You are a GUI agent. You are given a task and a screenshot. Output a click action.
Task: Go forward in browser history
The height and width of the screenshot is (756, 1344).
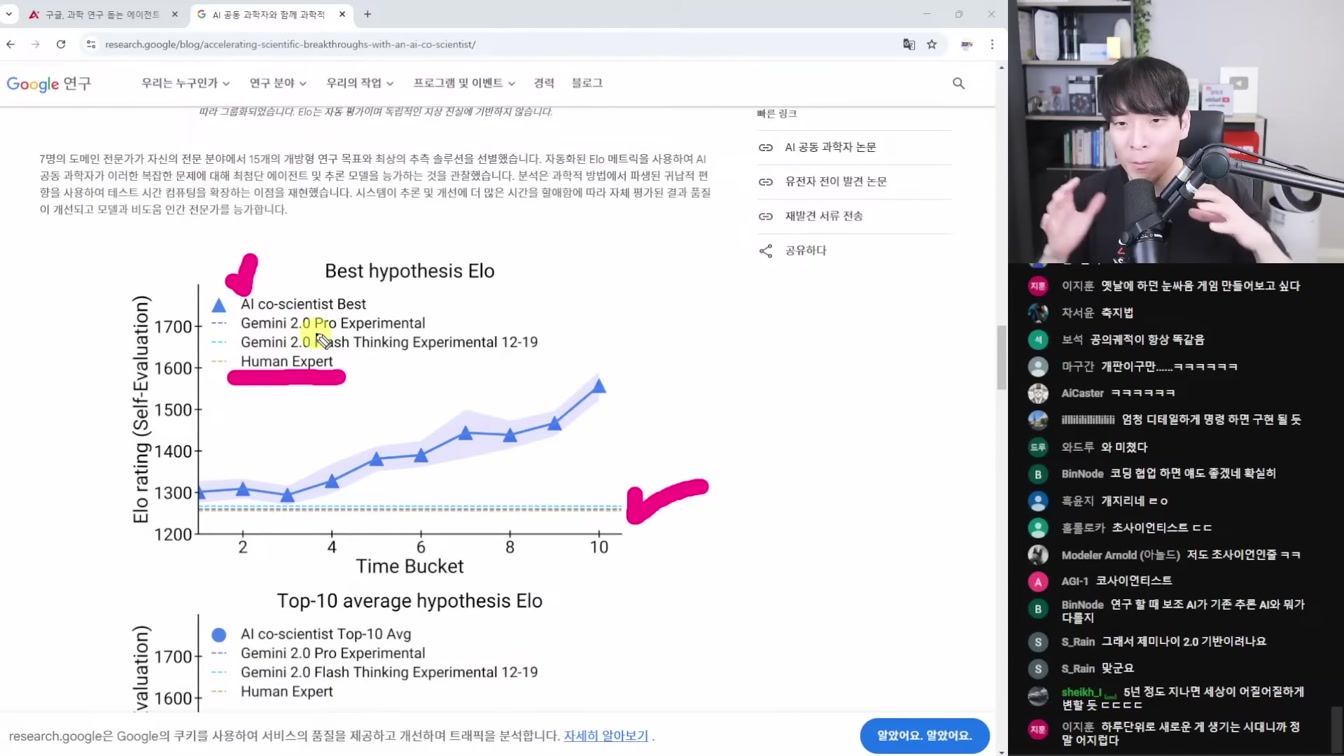pos(36,44)
